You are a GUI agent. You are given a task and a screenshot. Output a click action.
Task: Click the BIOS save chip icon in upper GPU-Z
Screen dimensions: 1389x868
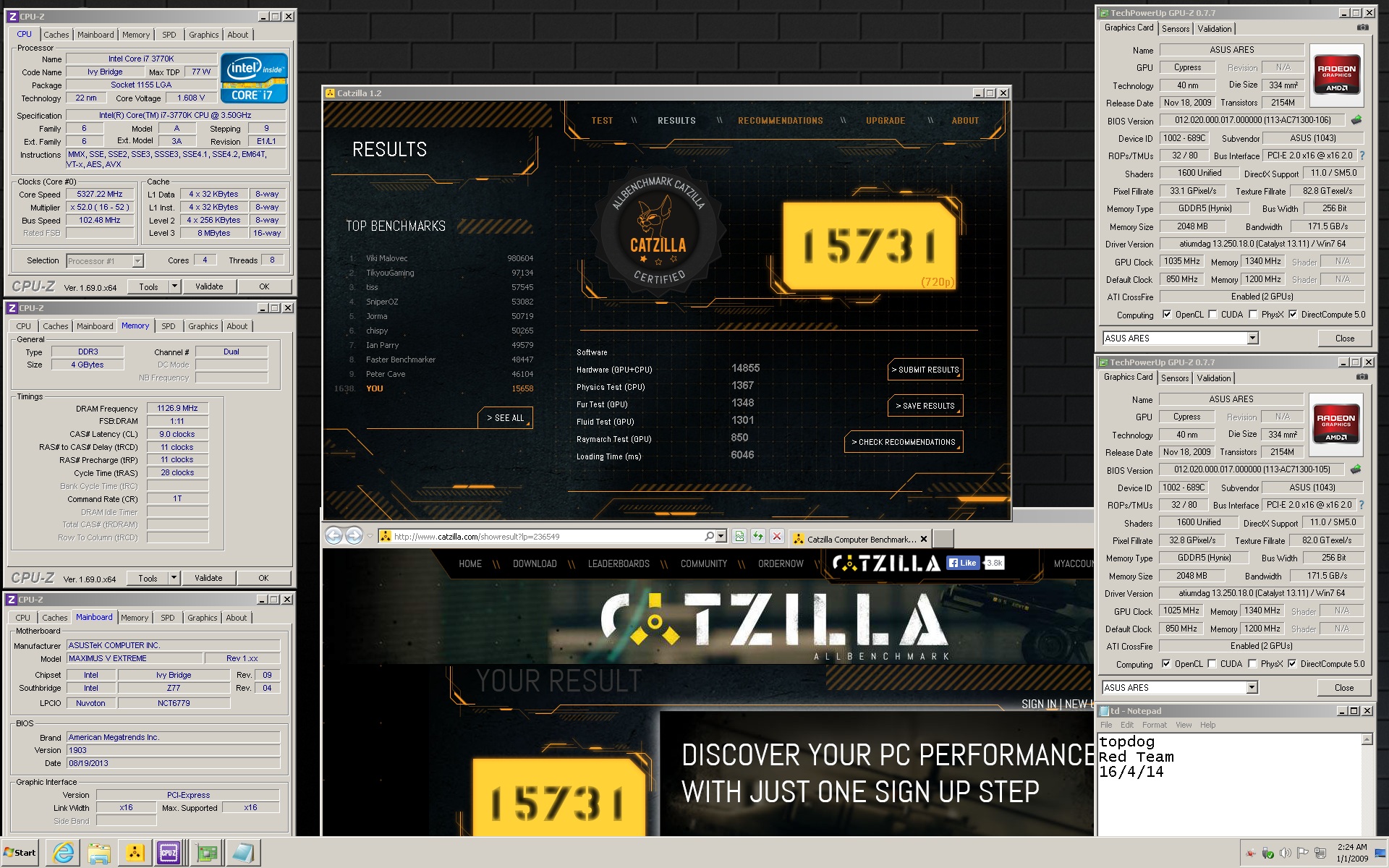(1356, 120)
